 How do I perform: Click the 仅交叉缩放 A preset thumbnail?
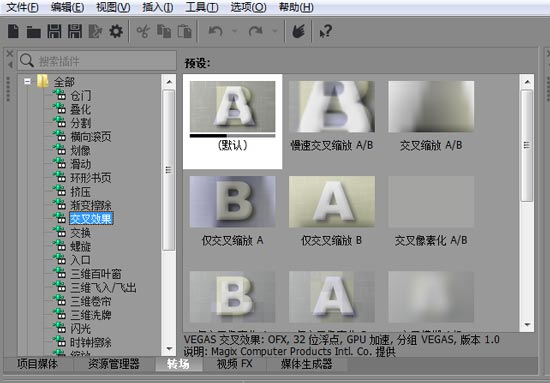pos(233,202)
